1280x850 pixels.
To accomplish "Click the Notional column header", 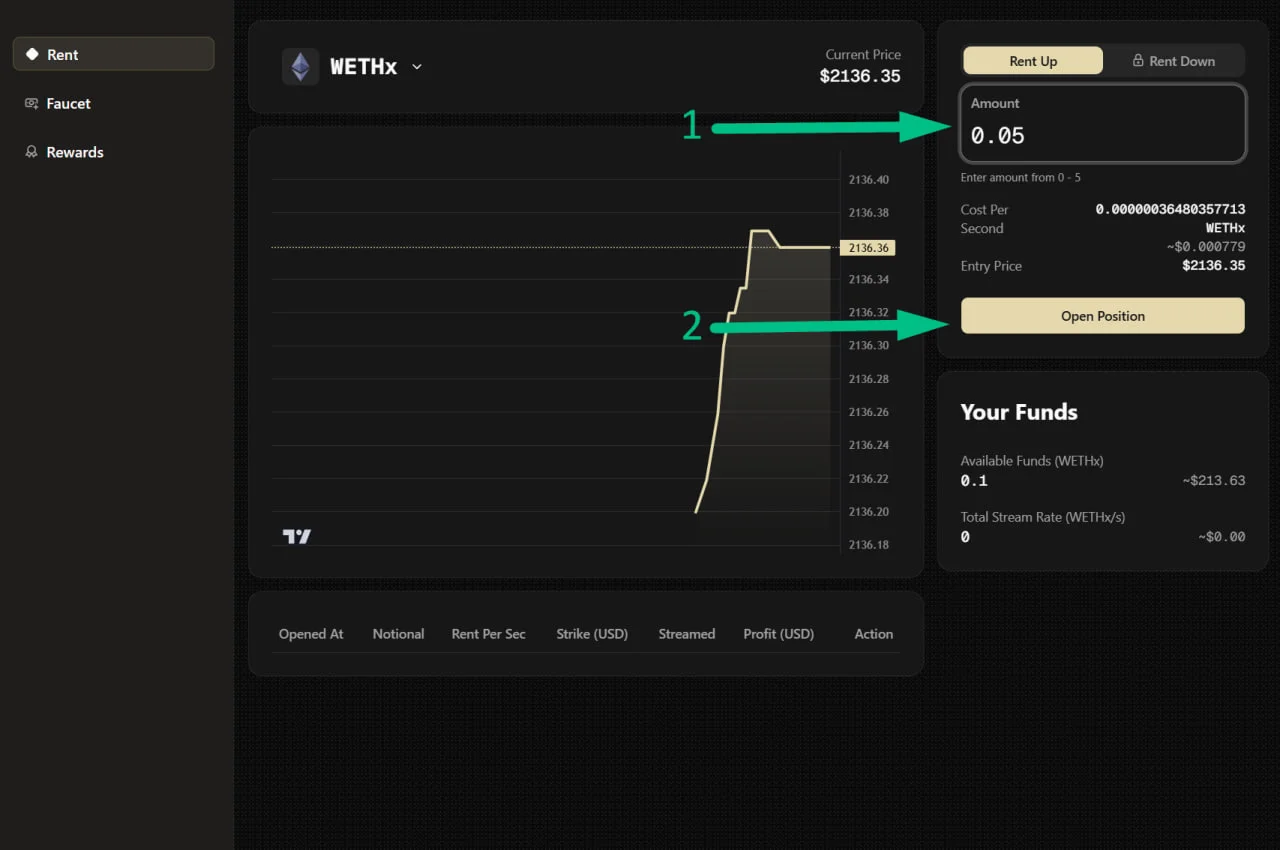I will 398,634.
